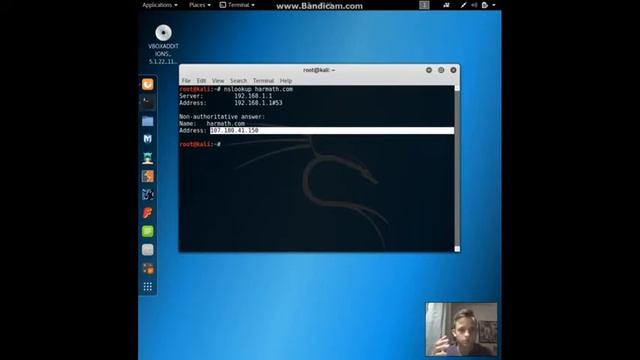This screenshot has height=360, width=640.
Task: Launch Armitage from the dock
Action: click(x=148, y=158)
